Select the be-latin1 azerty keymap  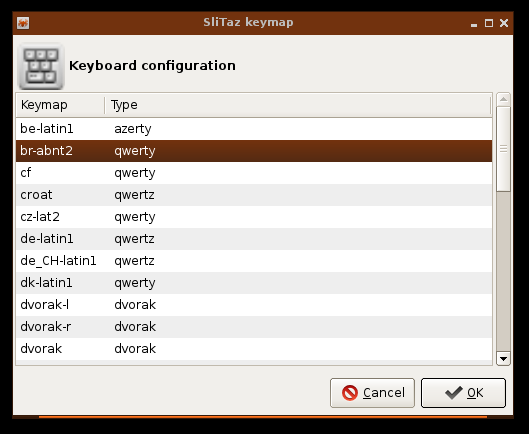click(254, 129)
